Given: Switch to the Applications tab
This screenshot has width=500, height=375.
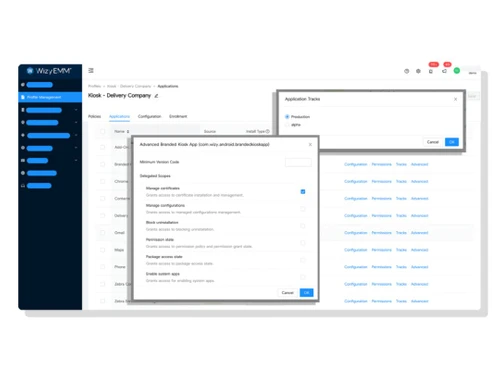Looking at the screenshot, I should [119, 116].
